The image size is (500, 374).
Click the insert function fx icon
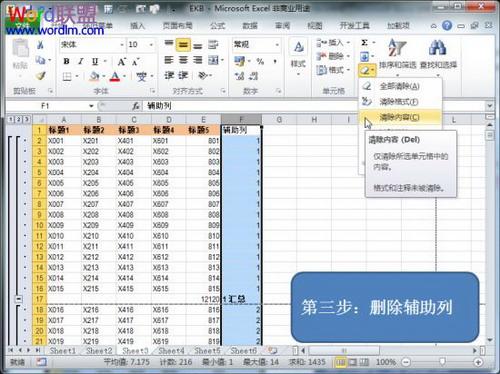(135, 106)
